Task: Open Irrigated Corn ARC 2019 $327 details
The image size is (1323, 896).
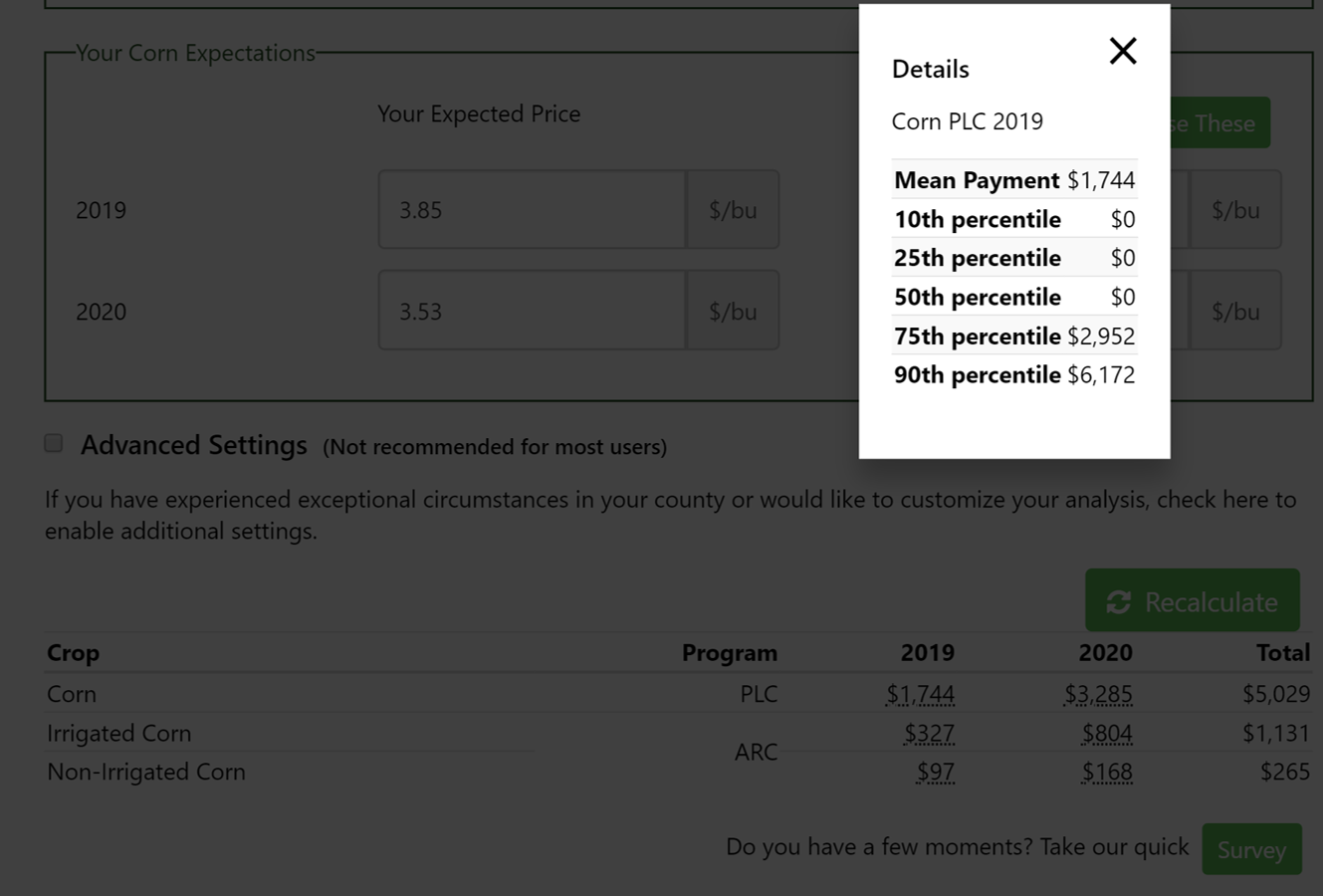Action: point(929,734)
